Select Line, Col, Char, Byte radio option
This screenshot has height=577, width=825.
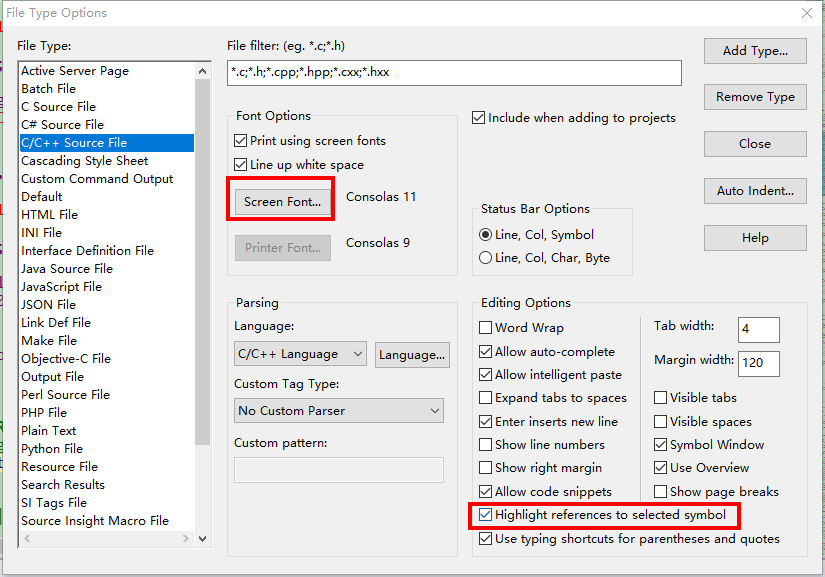pyautogui.click(x=486, y=258)
